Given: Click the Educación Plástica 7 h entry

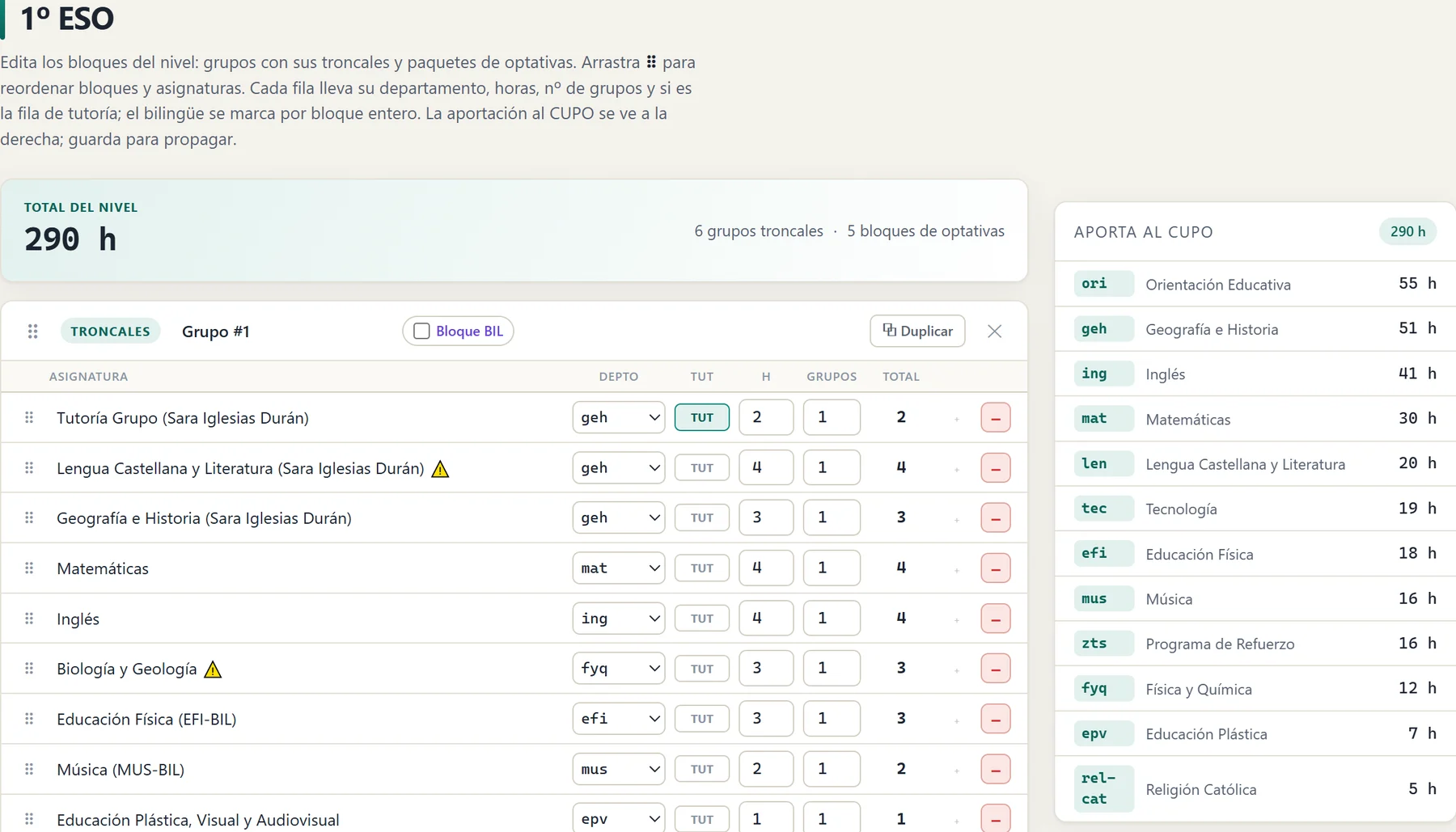Looking at the screenshot, I should point(1255,733).
